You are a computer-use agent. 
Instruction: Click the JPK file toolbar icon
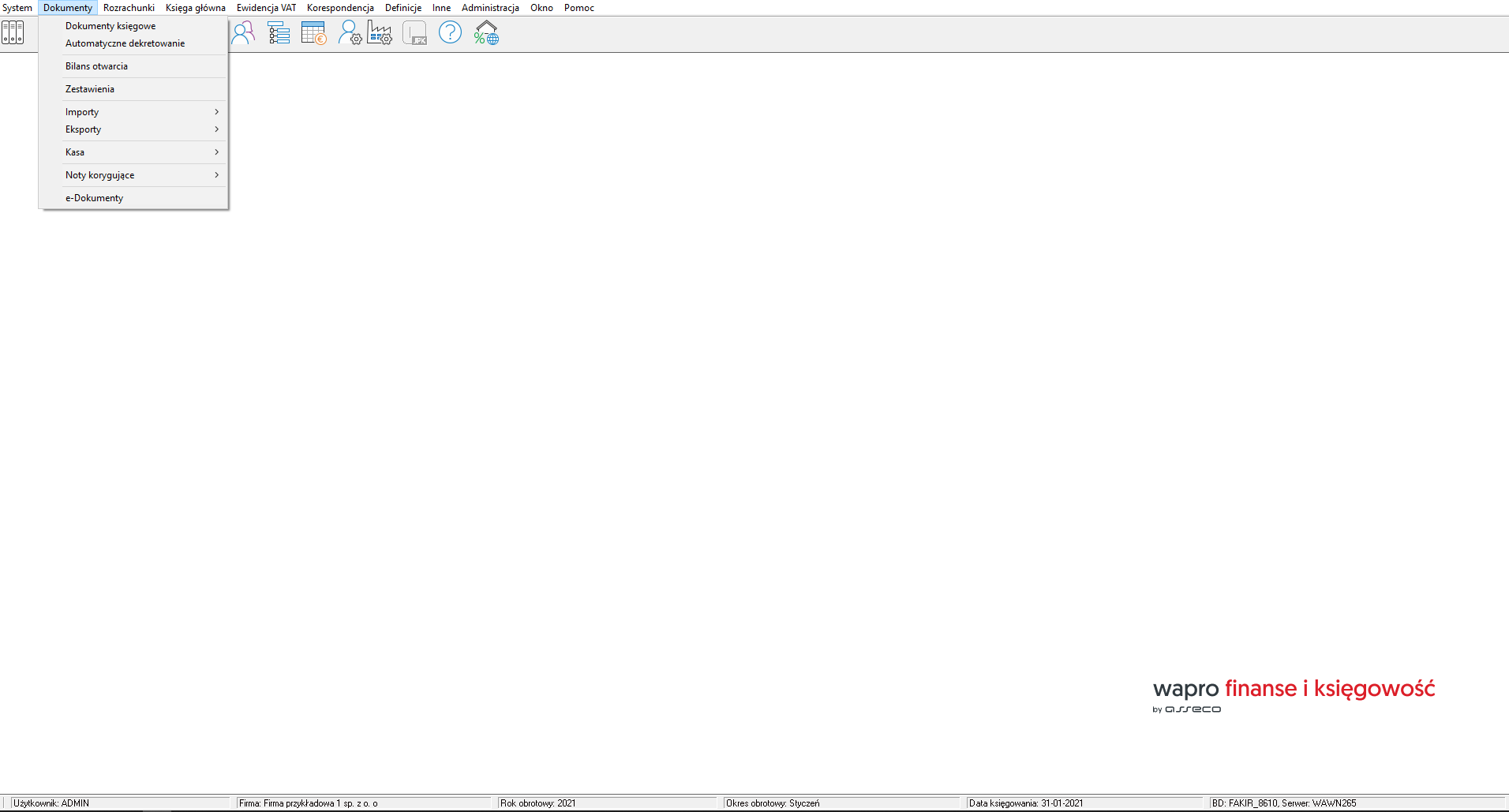(414, 33)
